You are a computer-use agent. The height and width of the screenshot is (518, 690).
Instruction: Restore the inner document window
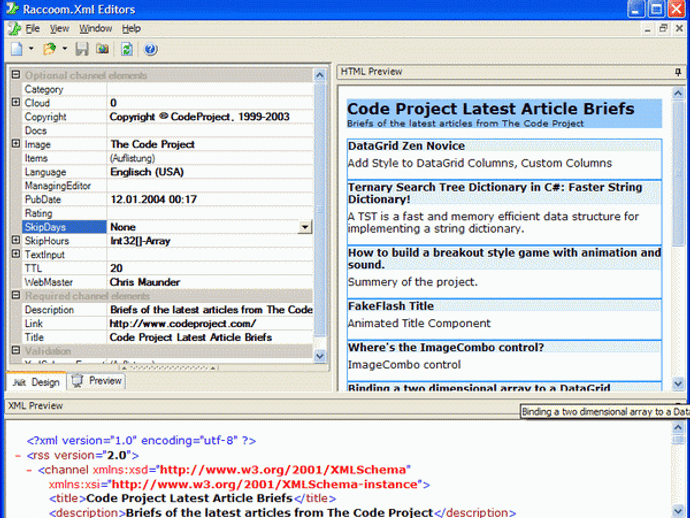tap(663, 29)
